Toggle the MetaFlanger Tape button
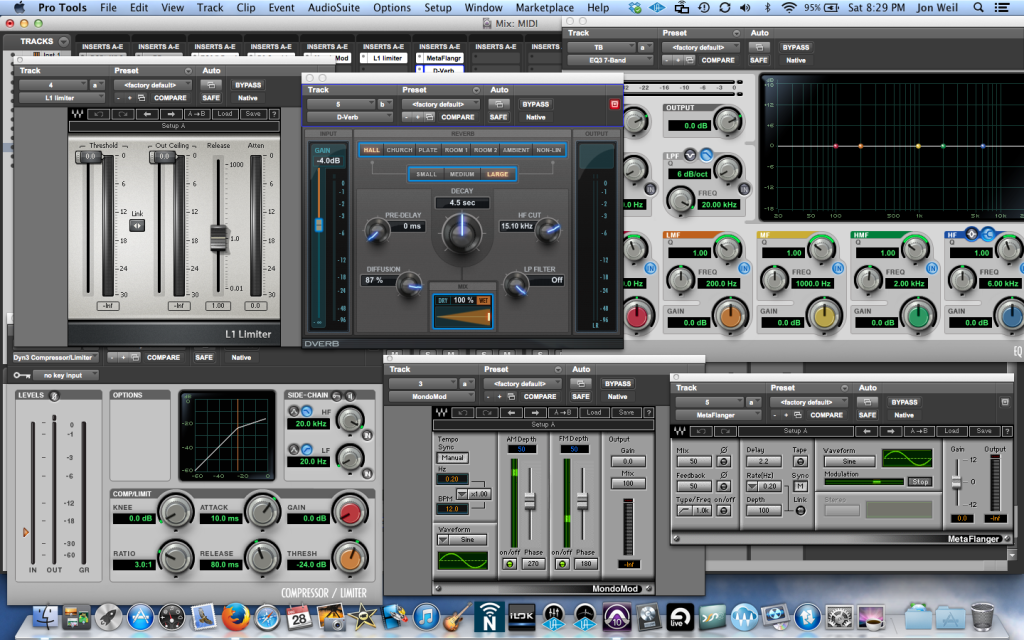Viewport: 1024px width, 640px height. 800,462
